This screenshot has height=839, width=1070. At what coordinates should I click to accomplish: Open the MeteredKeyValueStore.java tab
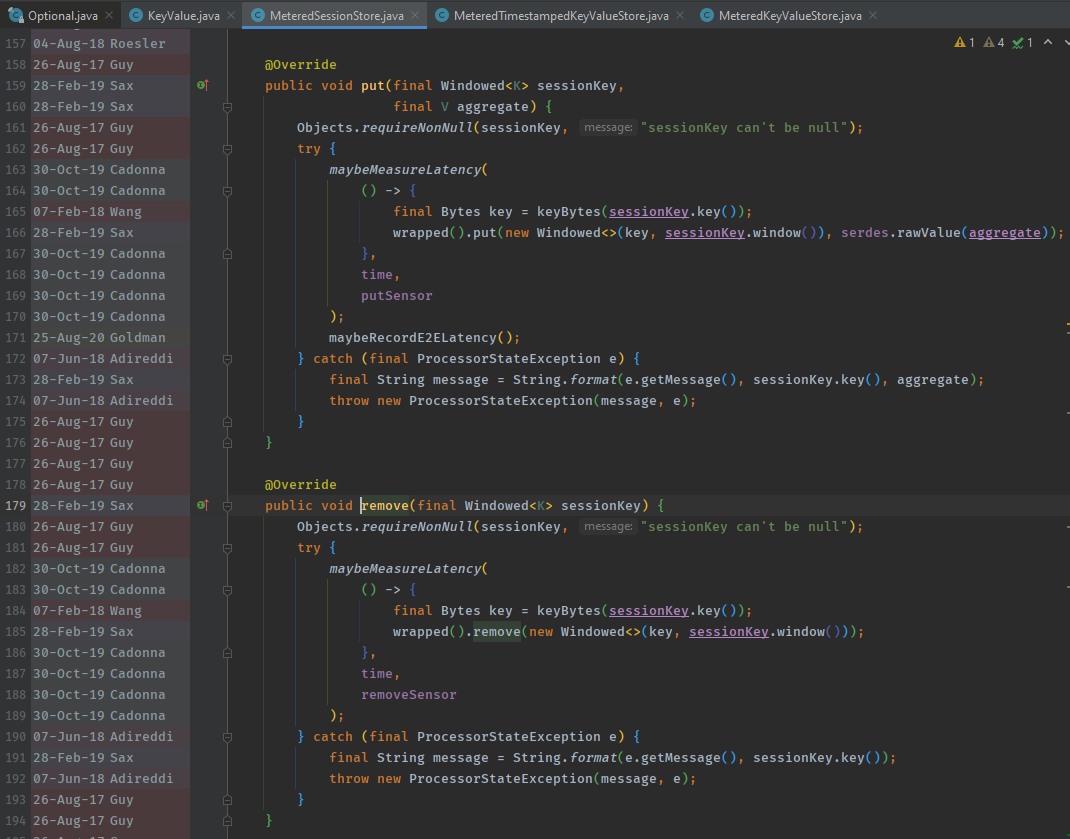click(x=790, y=15)
